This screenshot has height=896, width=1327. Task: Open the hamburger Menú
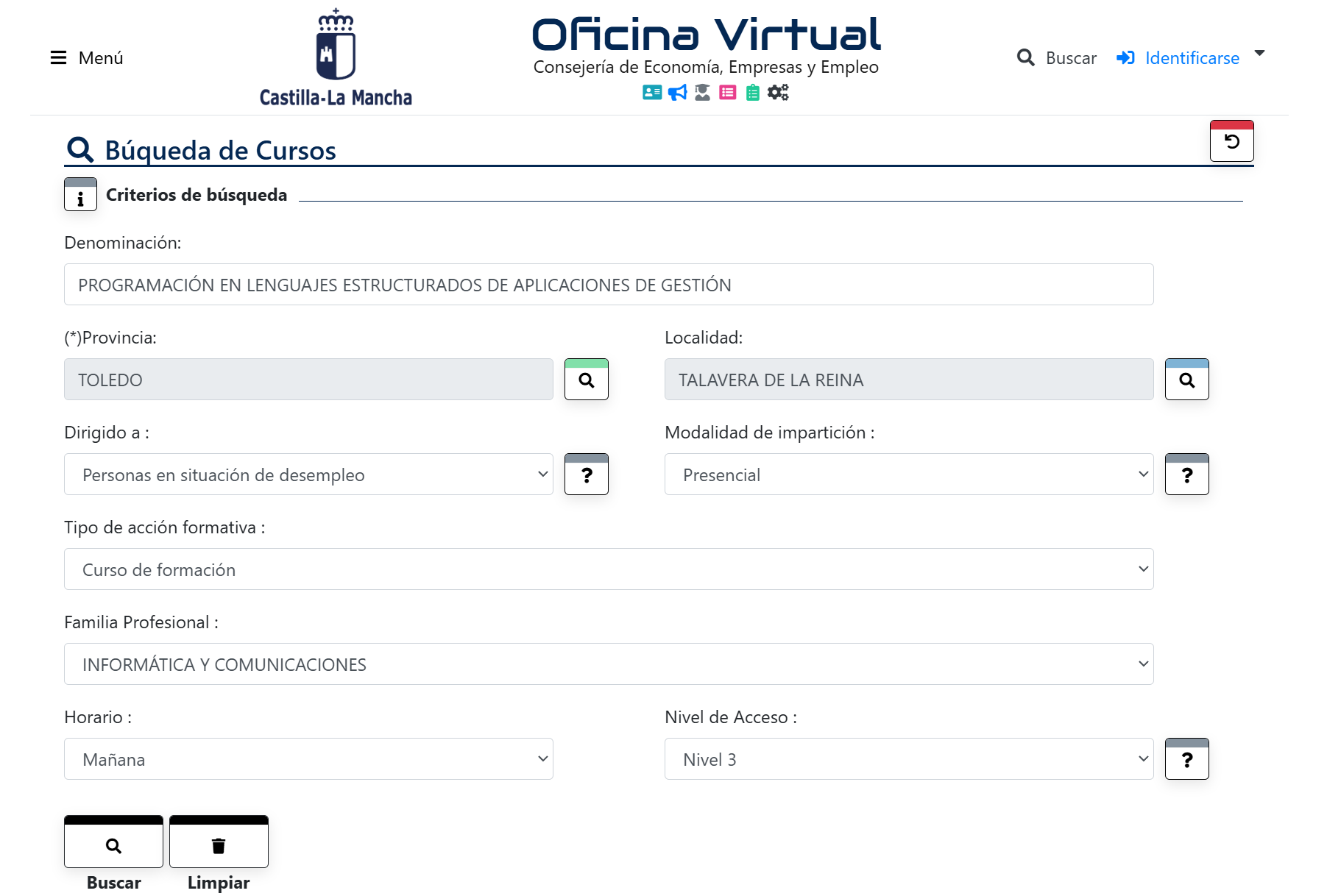coord(86,58)
